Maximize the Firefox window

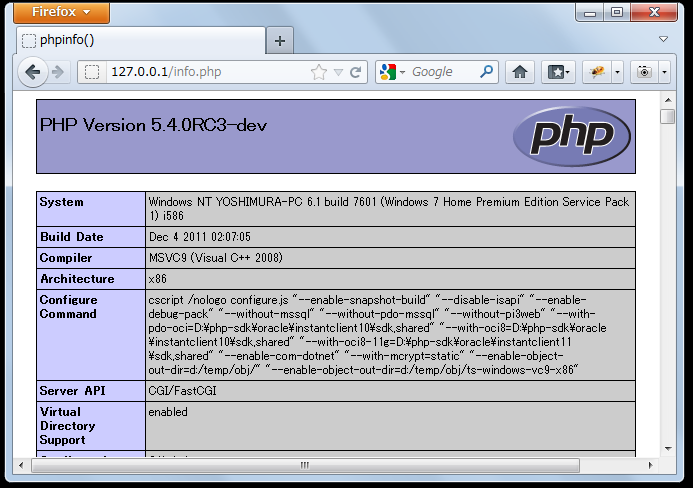[617, 12]
